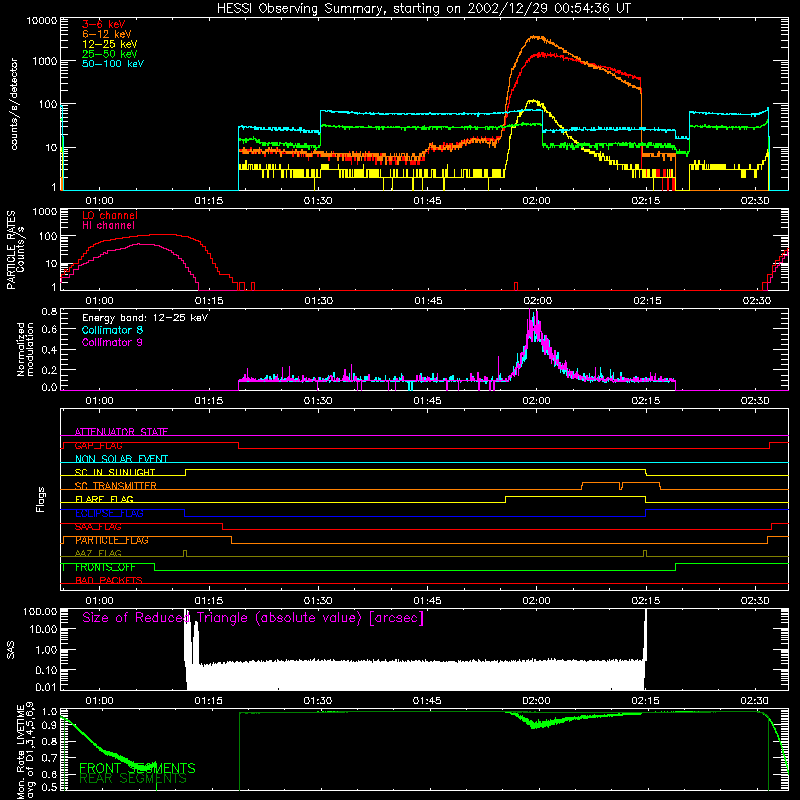Select the 6-12 keV legend label

[106, 34]
